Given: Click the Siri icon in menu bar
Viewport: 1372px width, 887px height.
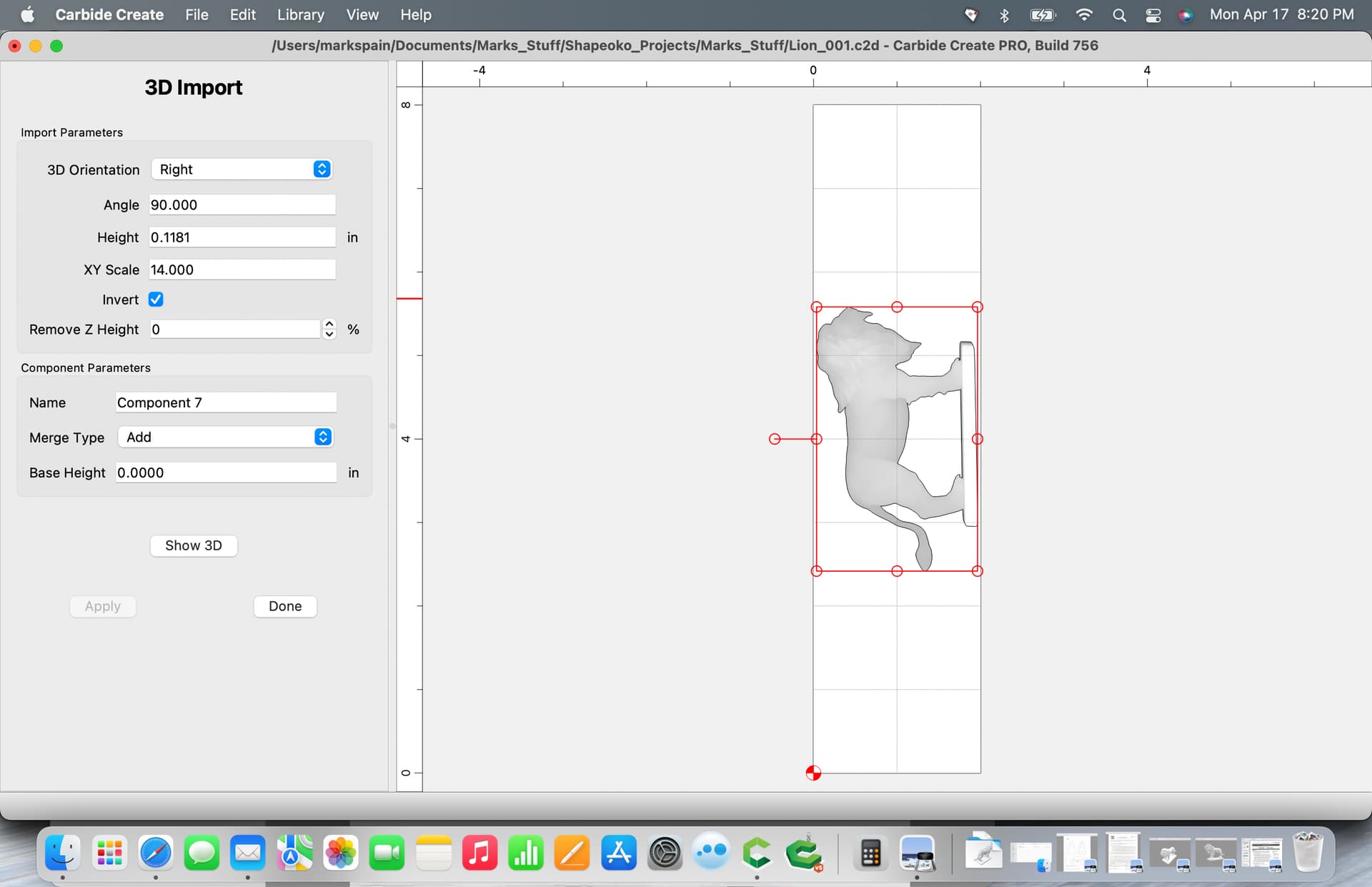Looking at the screenshot, I should pyautogui.click(x=1185, y=15).
